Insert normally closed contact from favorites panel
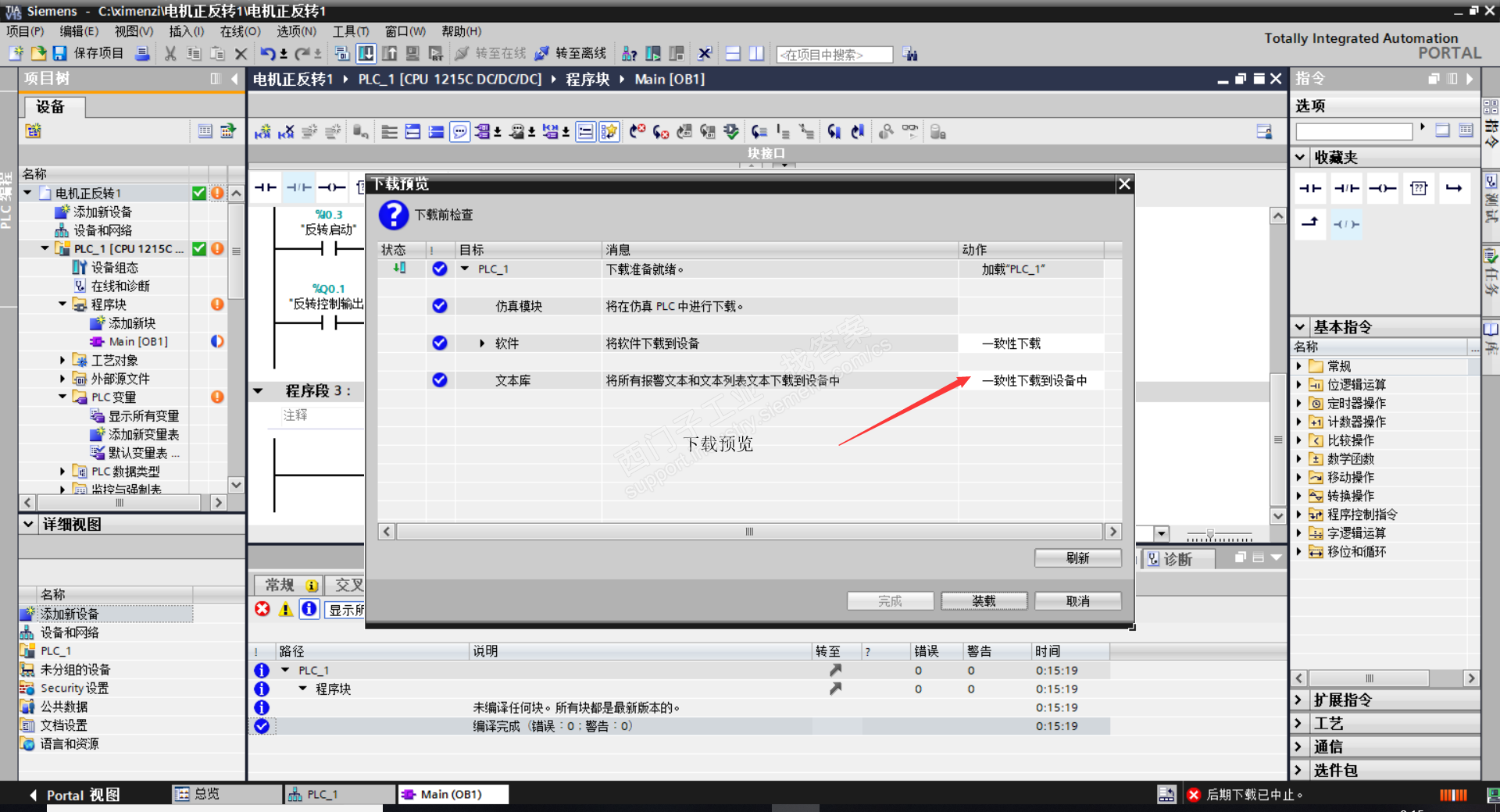This screenshot has width=1500, height=812. (1346, 188)
